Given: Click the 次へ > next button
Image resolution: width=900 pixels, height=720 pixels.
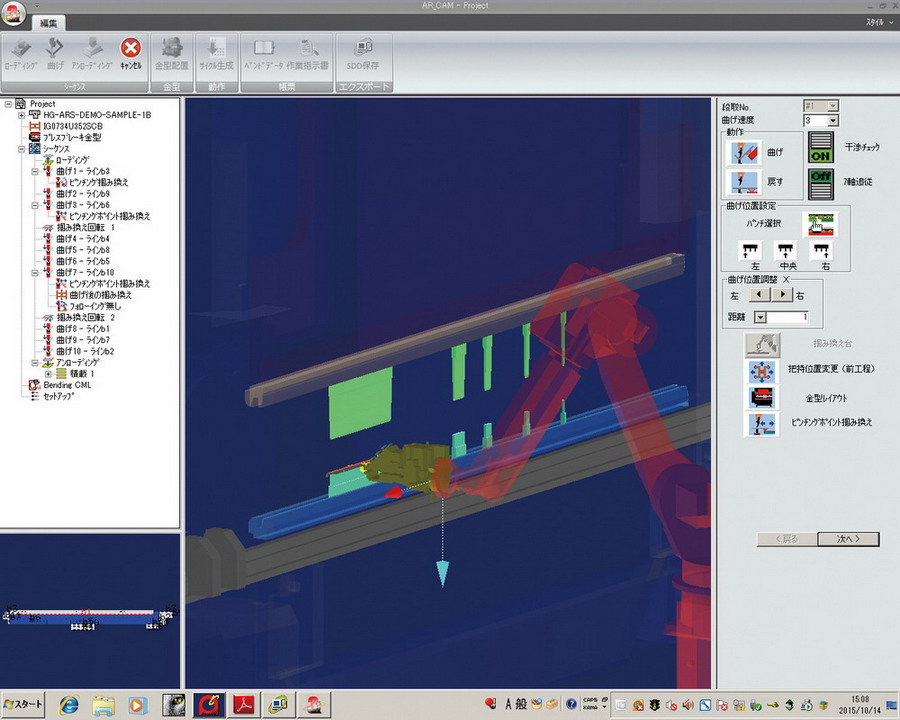Looking at the screenshot, I should [x=848, y=539].
